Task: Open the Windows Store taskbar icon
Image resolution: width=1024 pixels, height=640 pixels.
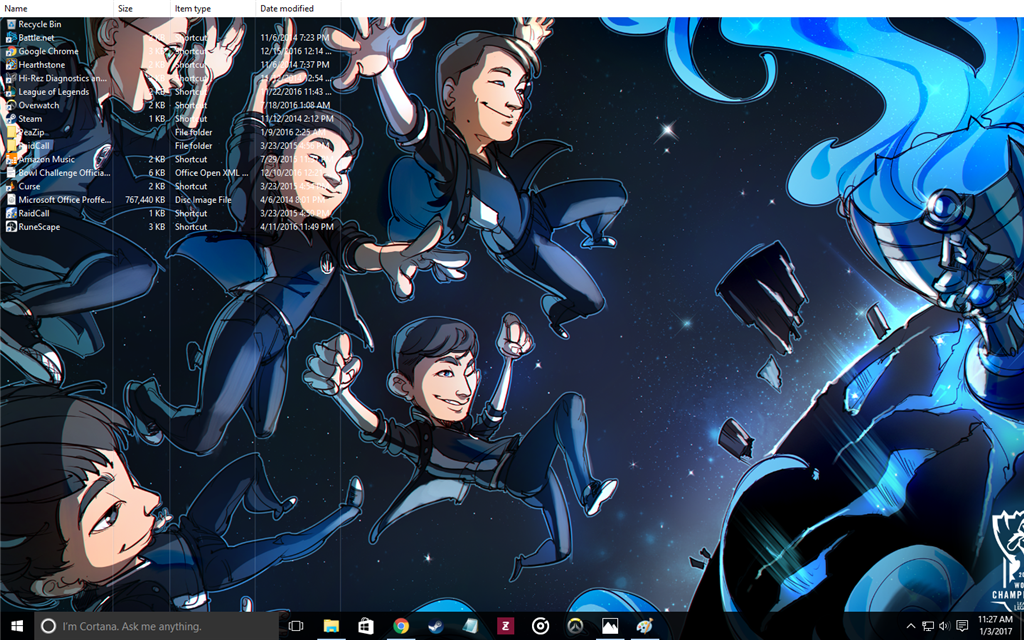Action: 366,626
